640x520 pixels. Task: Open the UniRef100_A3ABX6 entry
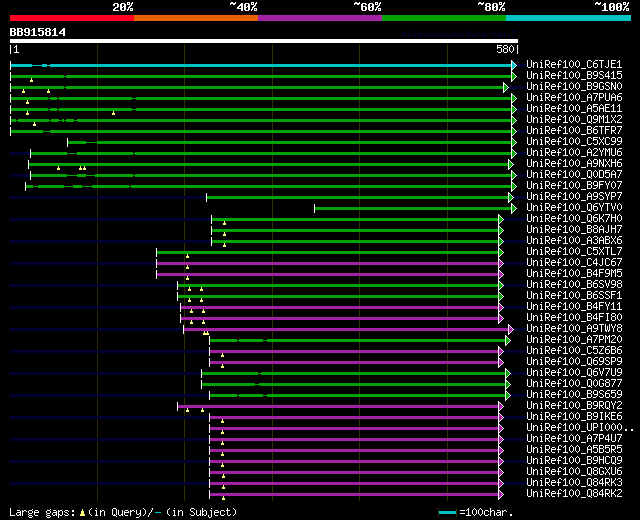[574, 241]
